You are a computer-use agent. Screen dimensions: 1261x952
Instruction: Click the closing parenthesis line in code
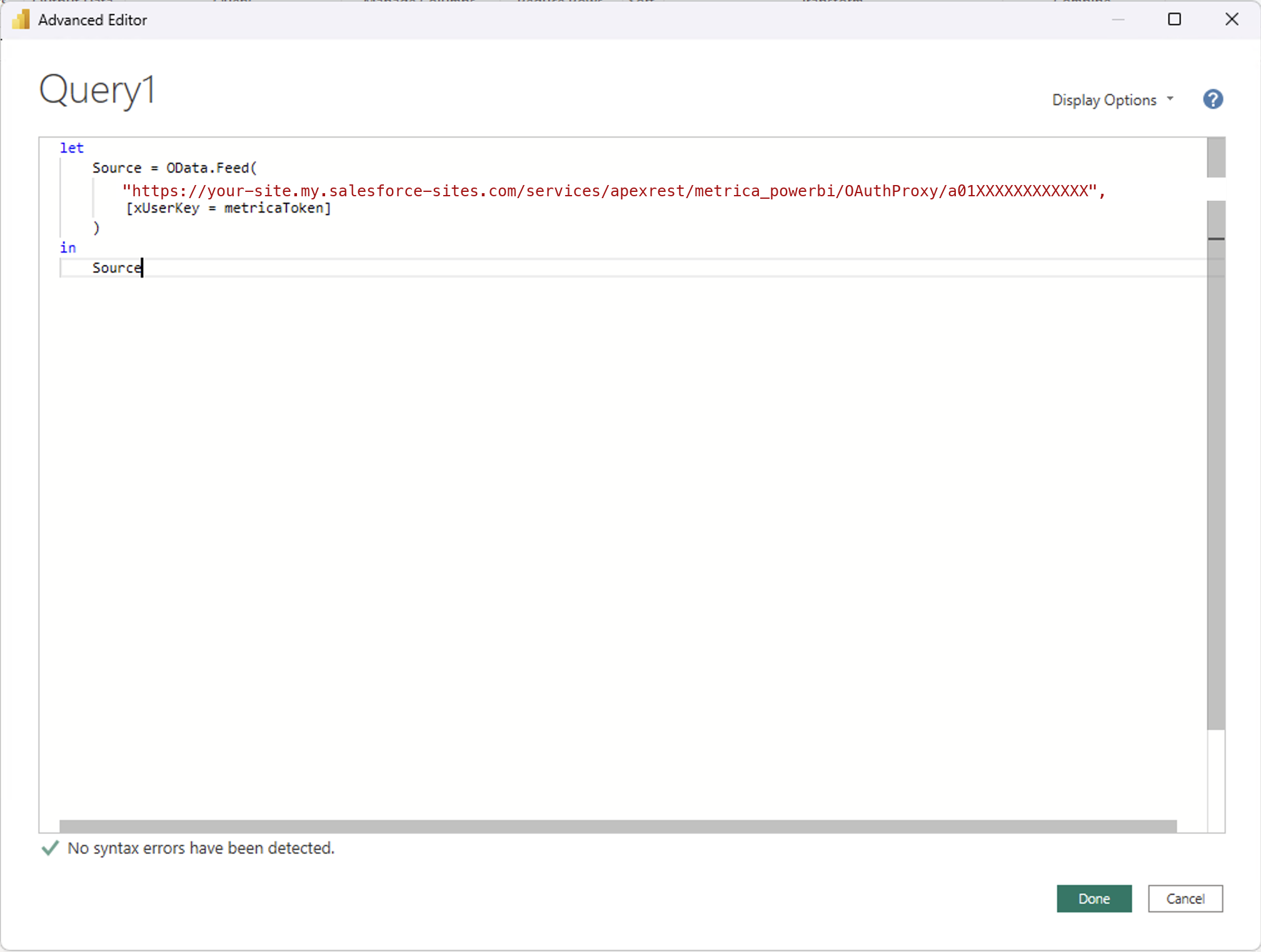96,228
